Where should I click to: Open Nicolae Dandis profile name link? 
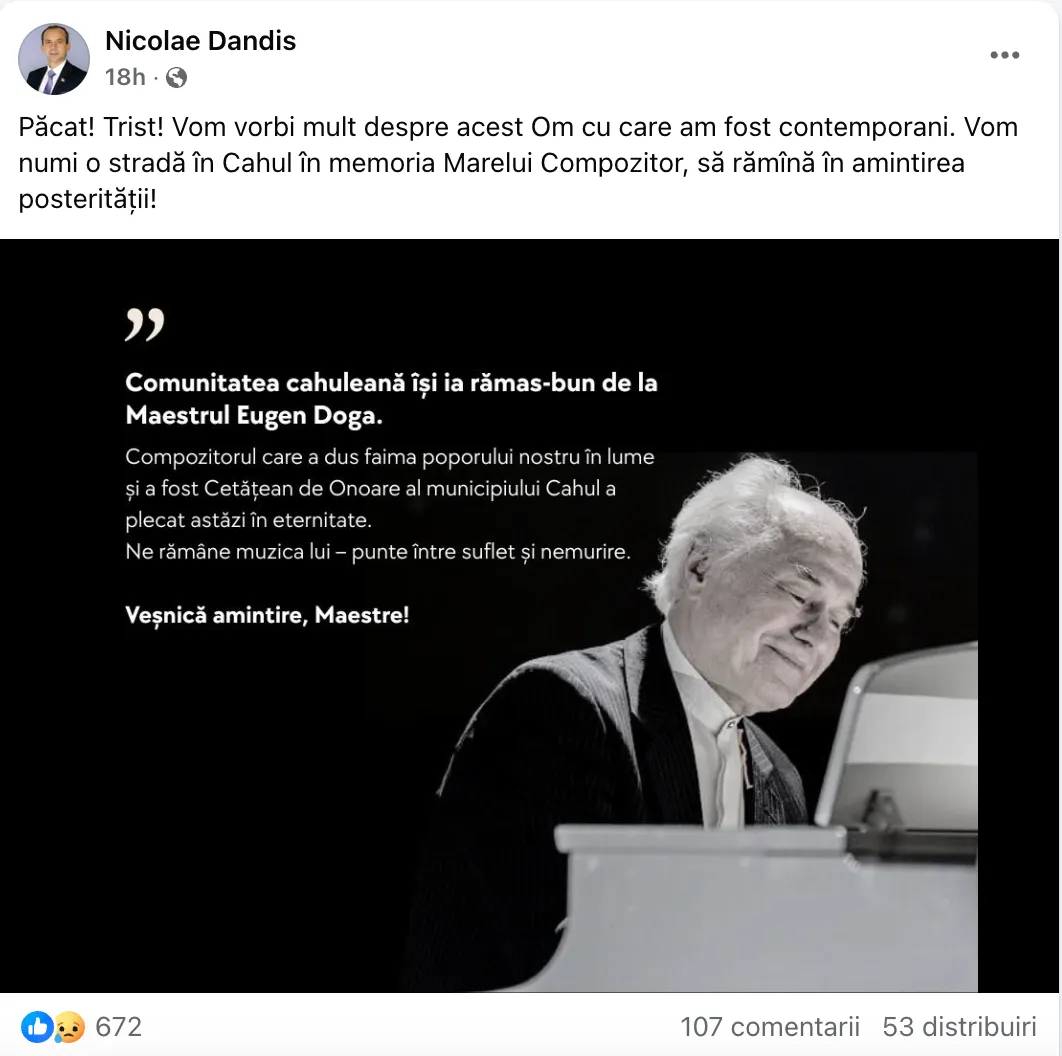[200, 41]
